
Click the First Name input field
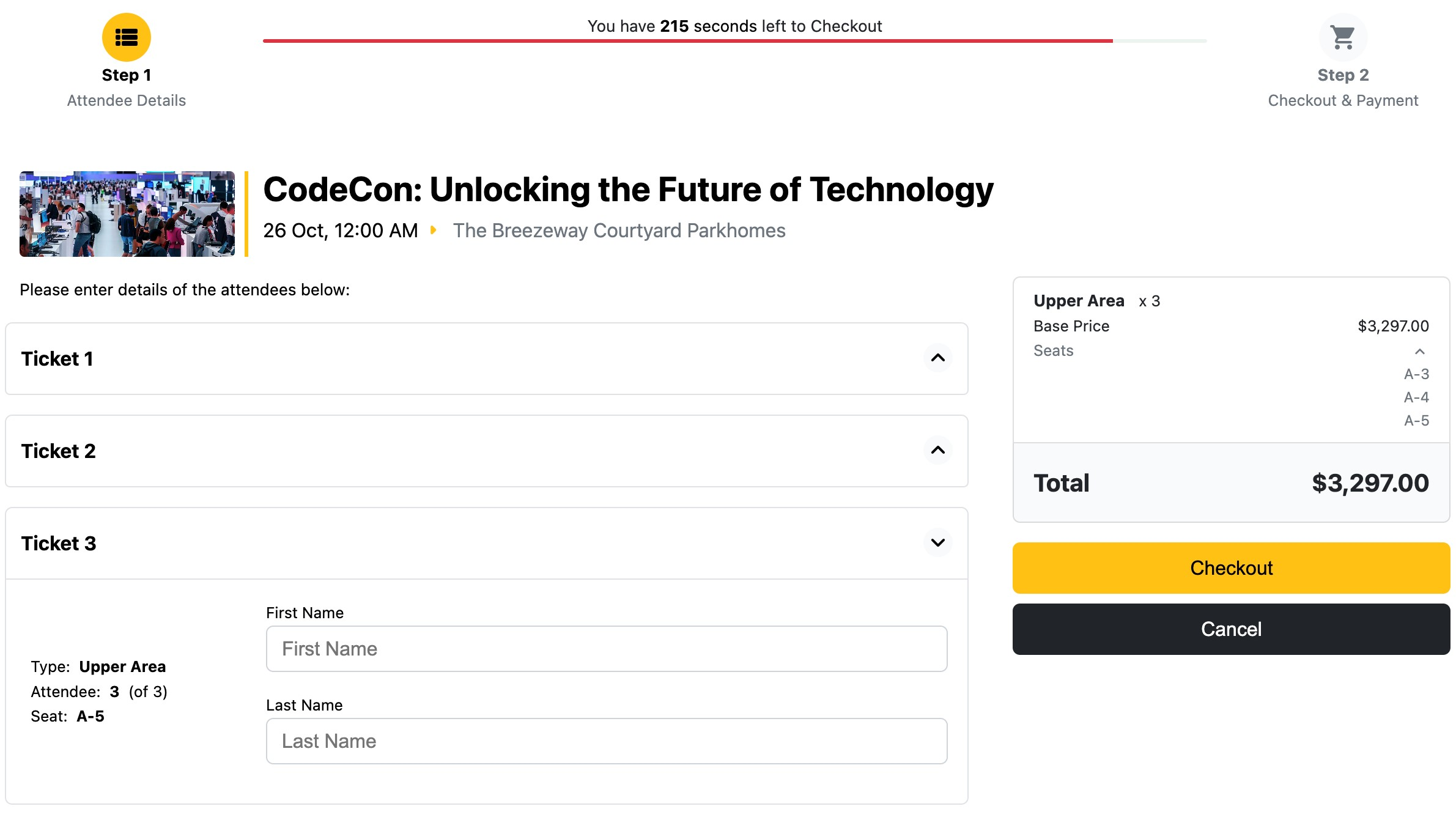tap(606, 649)
